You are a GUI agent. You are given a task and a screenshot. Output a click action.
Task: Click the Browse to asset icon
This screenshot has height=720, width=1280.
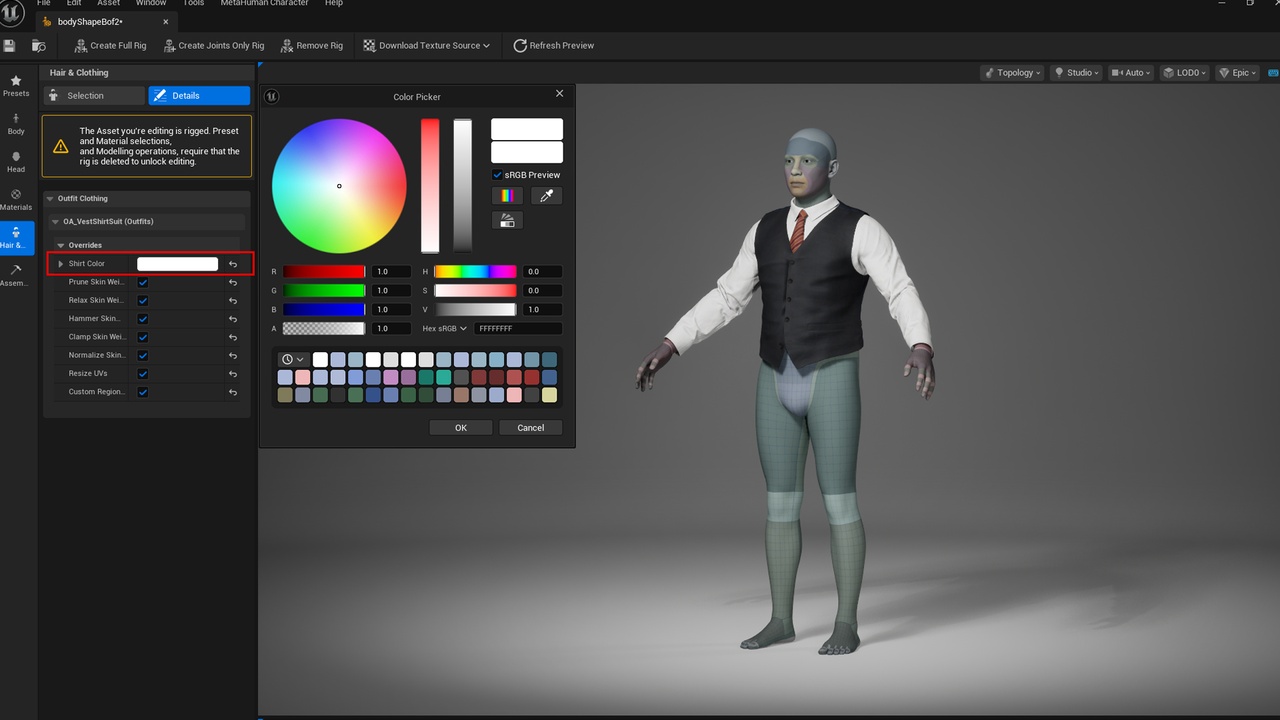coord(39,45)
